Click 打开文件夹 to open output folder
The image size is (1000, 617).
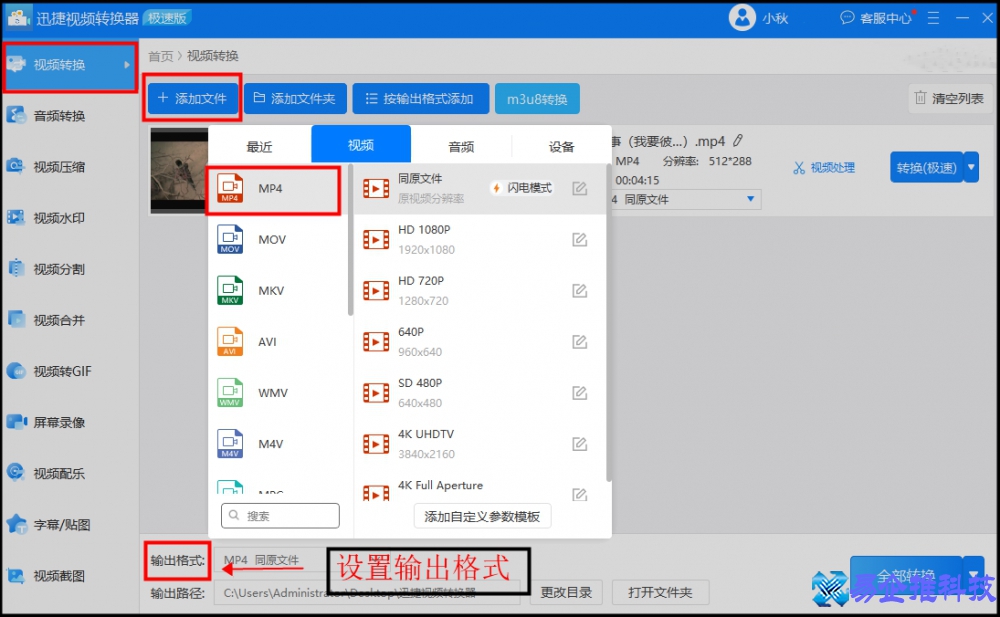(x=661, y=592)
